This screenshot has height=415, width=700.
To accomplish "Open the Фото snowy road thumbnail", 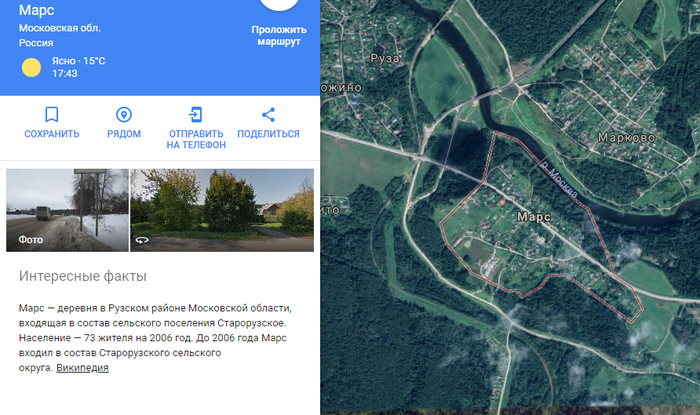I will [67, 210].
